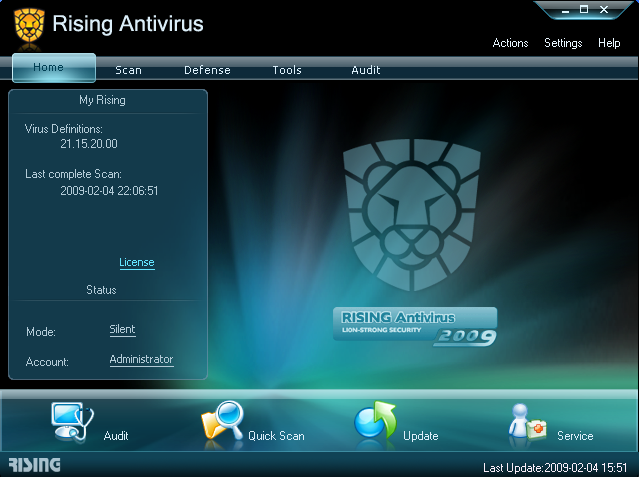Open the Scan tab

click(x=128, y=70)
